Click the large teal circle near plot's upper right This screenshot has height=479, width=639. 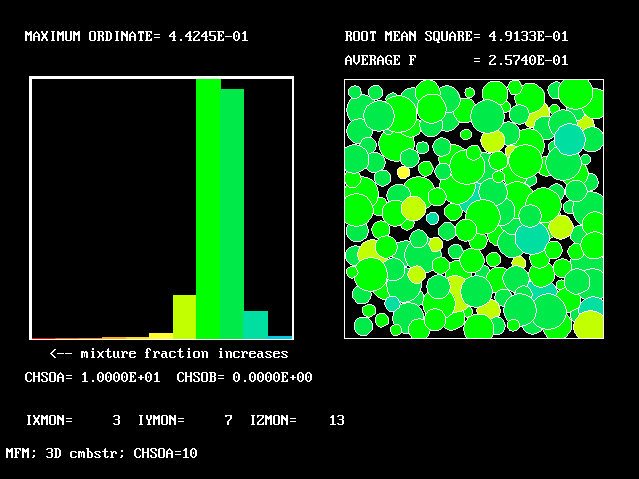568,138
